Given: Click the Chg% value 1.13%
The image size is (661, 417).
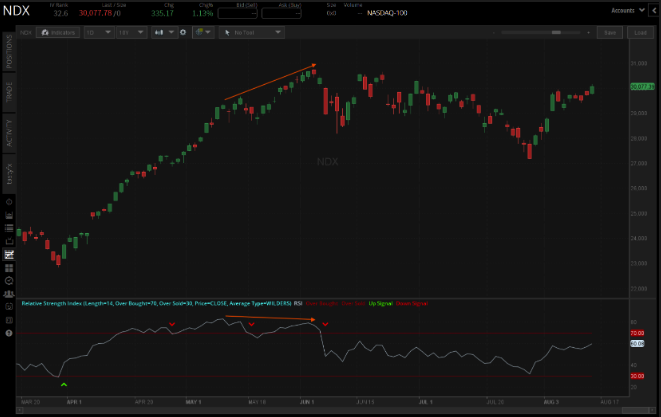Looking at the screenshot, I should tap(202, 13).
